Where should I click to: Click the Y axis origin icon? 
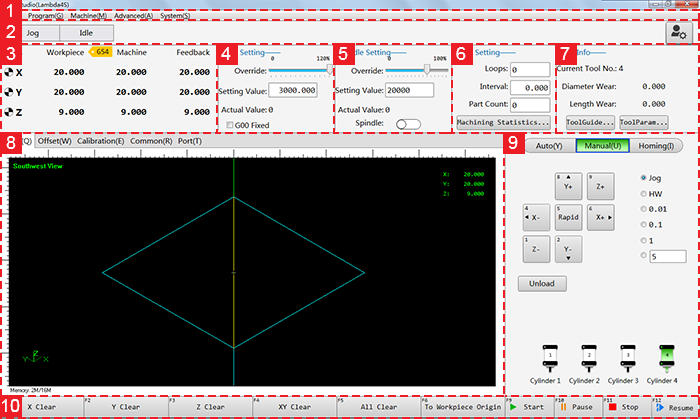click(8, 92)
